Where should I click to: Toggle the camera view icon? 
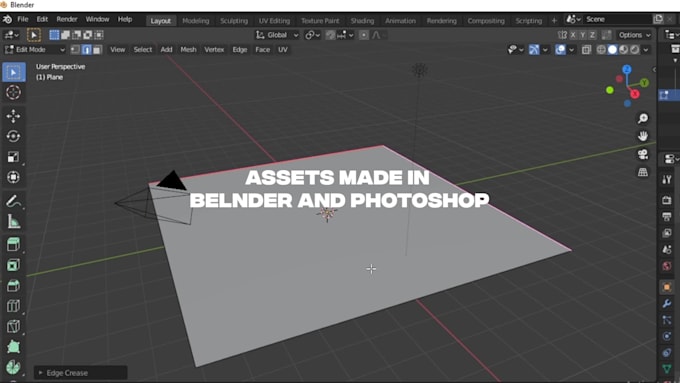pyautogui.click(x=643, y=154)
